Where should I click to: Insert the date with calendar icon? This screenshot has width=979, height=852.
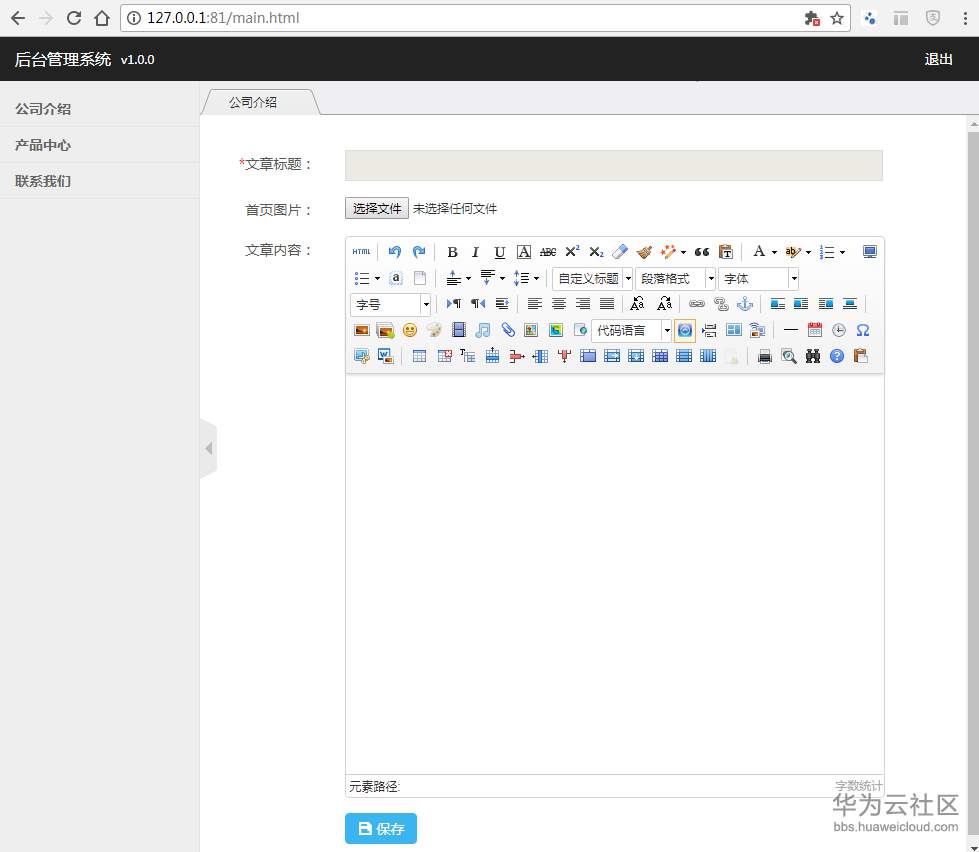[x=815, y=330]
